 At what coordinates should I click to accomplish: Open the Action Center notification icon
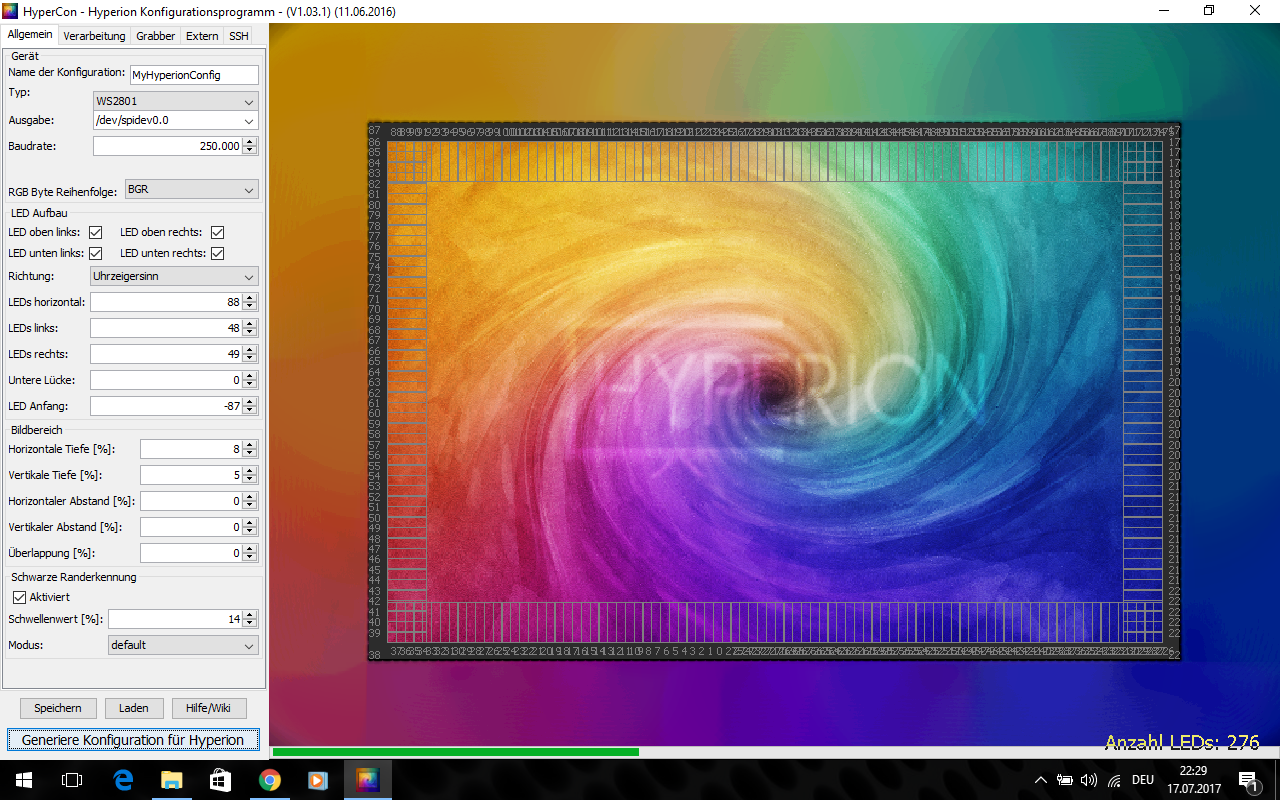[x=1247, y=780]
